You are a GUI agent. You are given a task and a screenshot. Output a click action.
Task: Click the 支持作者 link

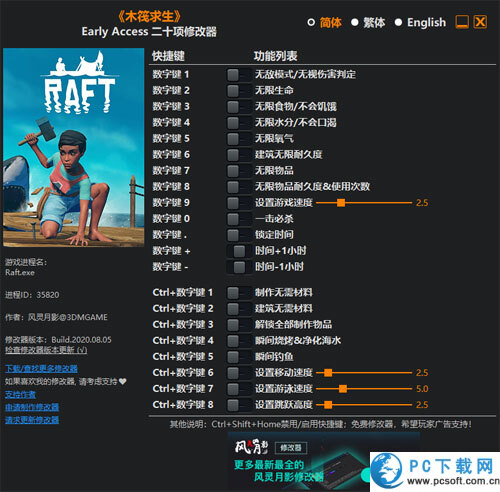tap(20, 395)
